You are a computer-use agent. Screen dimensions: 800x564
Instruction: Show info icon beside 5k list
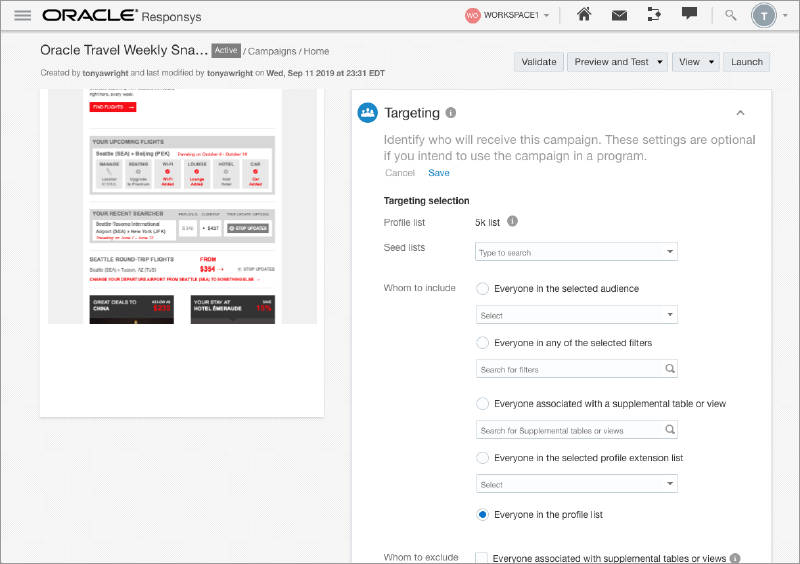(512, 221)
